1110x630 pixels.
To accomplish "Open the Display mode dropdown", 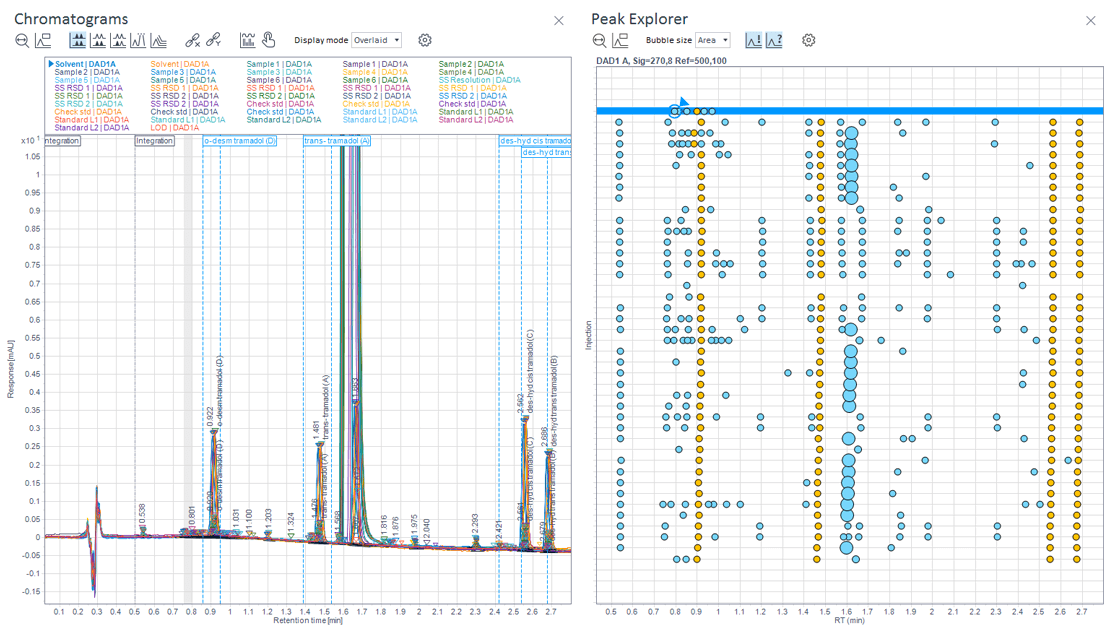I will coord(376,41).
